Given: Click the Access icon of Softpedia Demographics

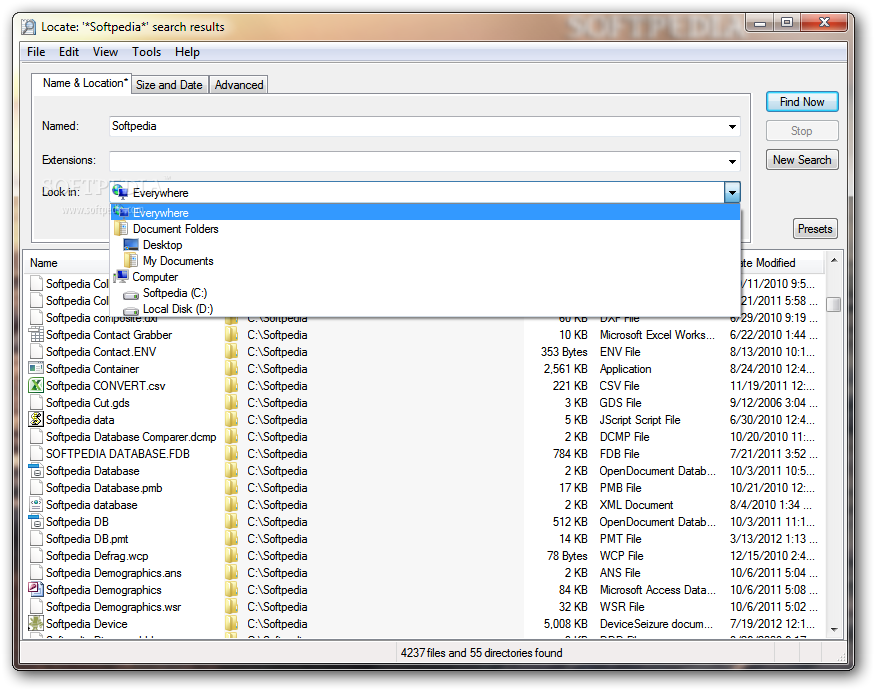Looking at the screenshot, I should click(x=36, y=589).
